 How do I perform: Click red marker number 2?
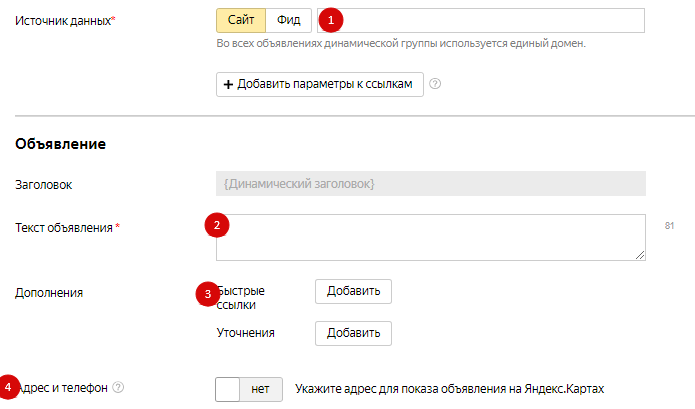(218, 226)
